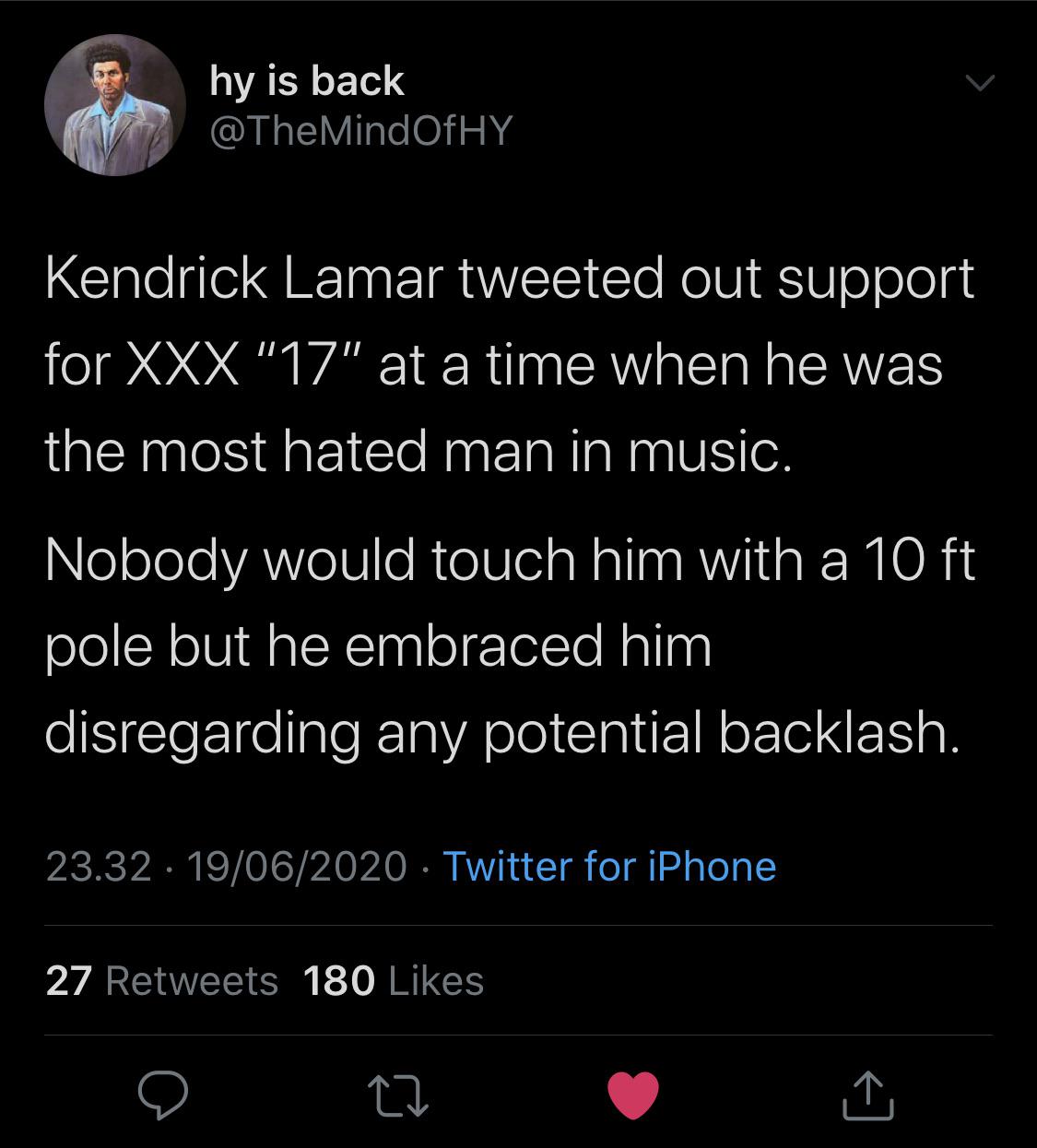Image resolution: width=1037 pixels, height=1148 pixels.
Task: Click the 23.32 timestamp
Action: pos(99,866)
